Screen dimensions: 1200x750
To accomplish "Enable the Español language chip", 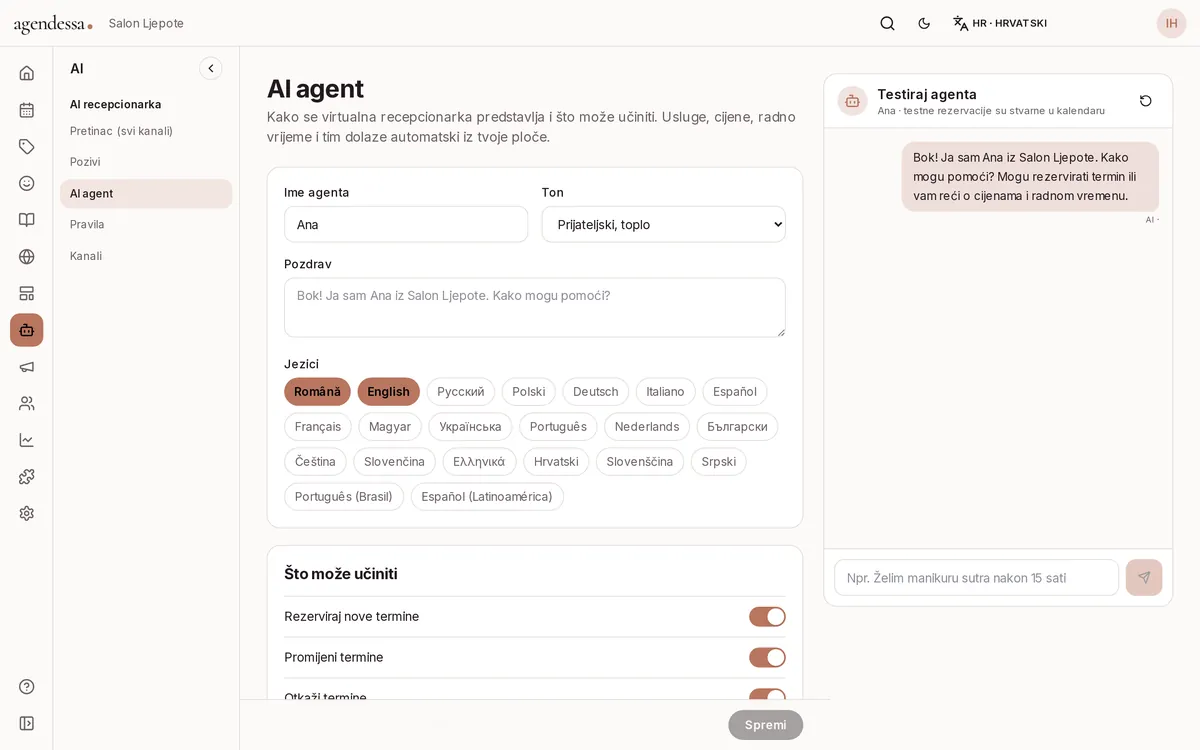I will click(735, 392).
